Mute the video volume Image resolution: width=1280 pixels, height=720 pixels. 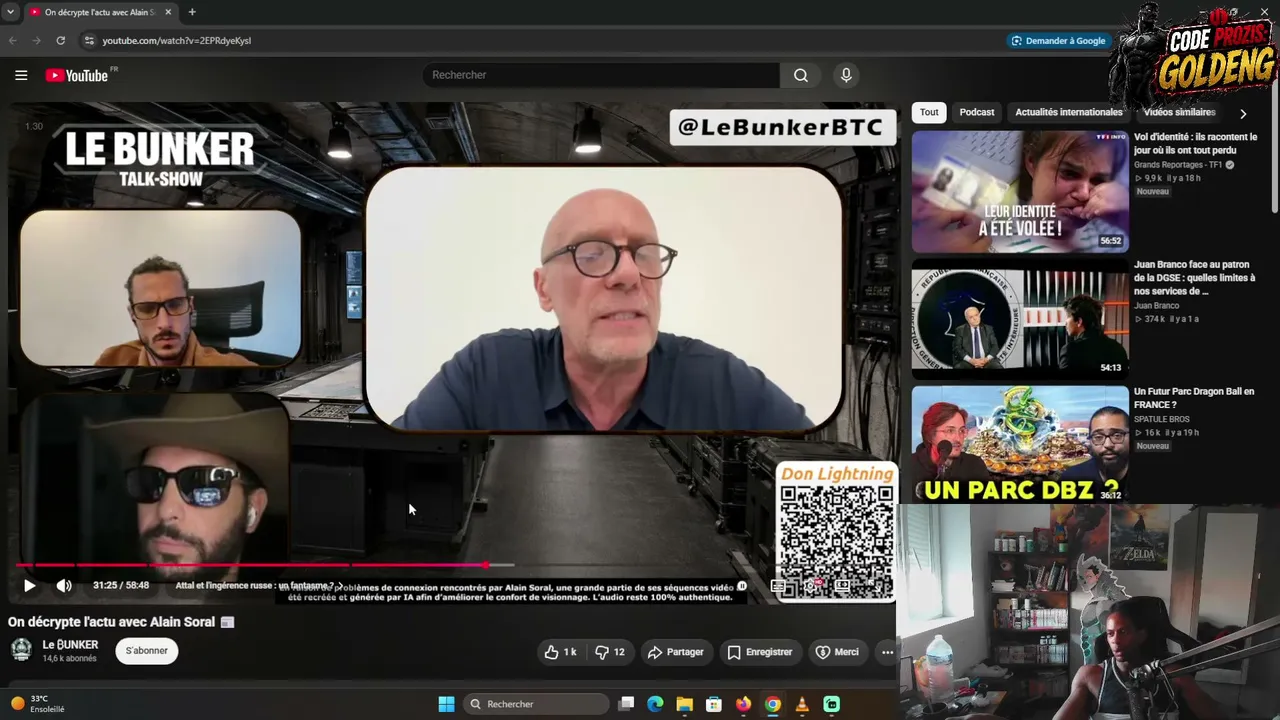click(64, 586)
